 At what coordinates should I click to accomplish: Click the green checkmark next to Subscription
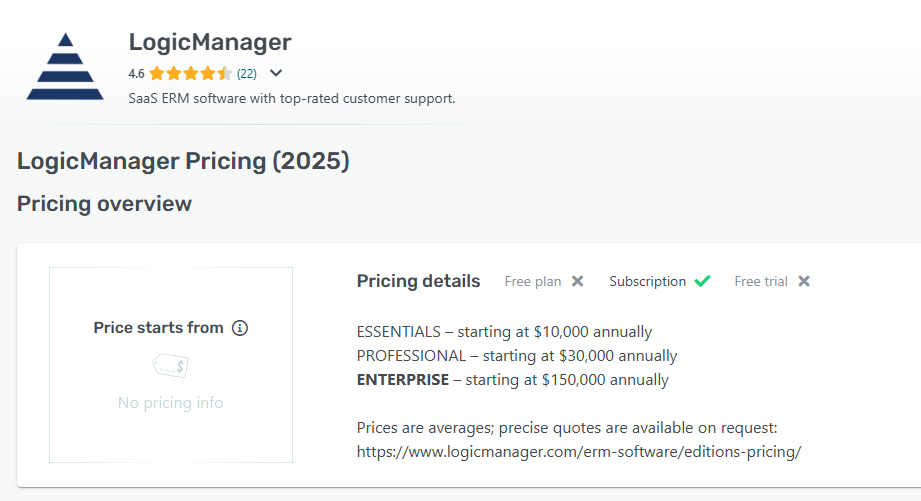[x=702, y=281]
